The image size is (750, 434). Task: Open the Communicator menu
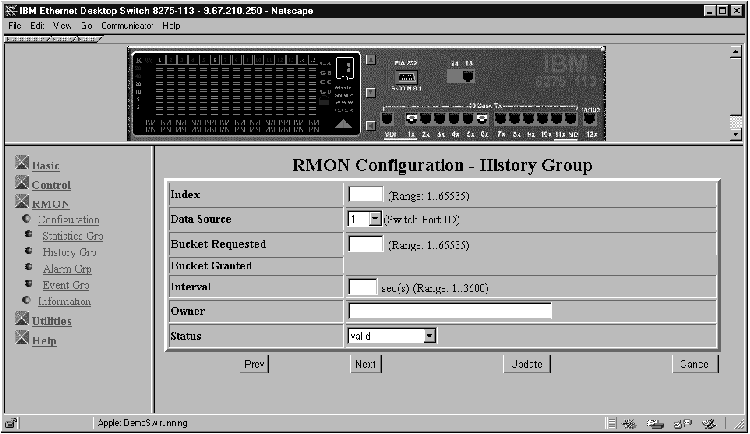tap(128, 25)
